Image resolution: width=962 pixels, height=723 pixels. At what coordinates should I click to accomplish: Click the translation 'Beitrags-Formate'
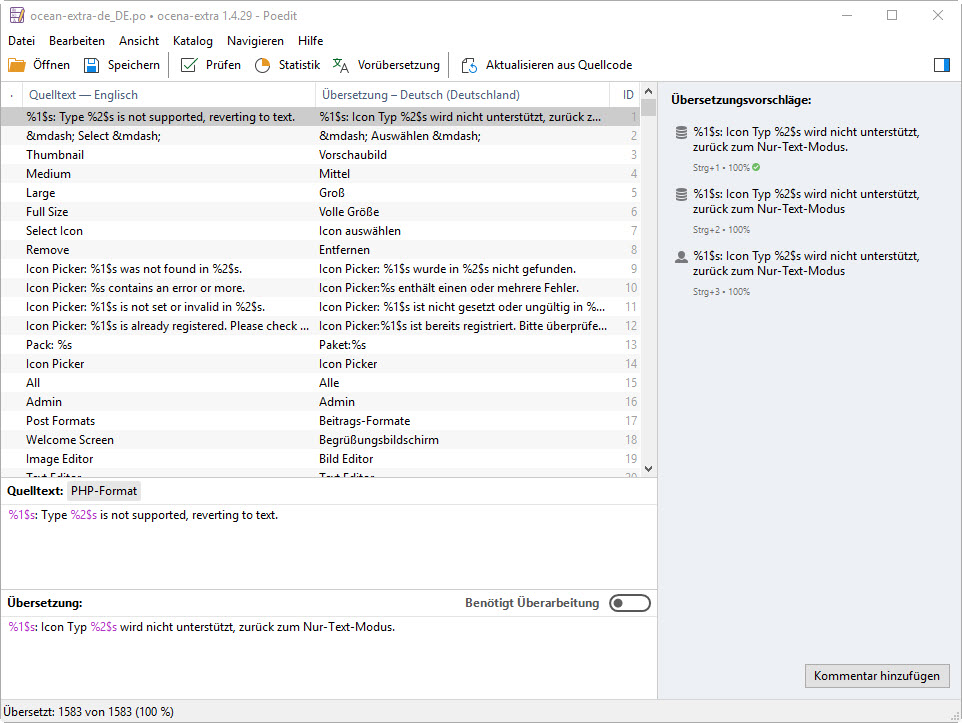pos(364,421)
